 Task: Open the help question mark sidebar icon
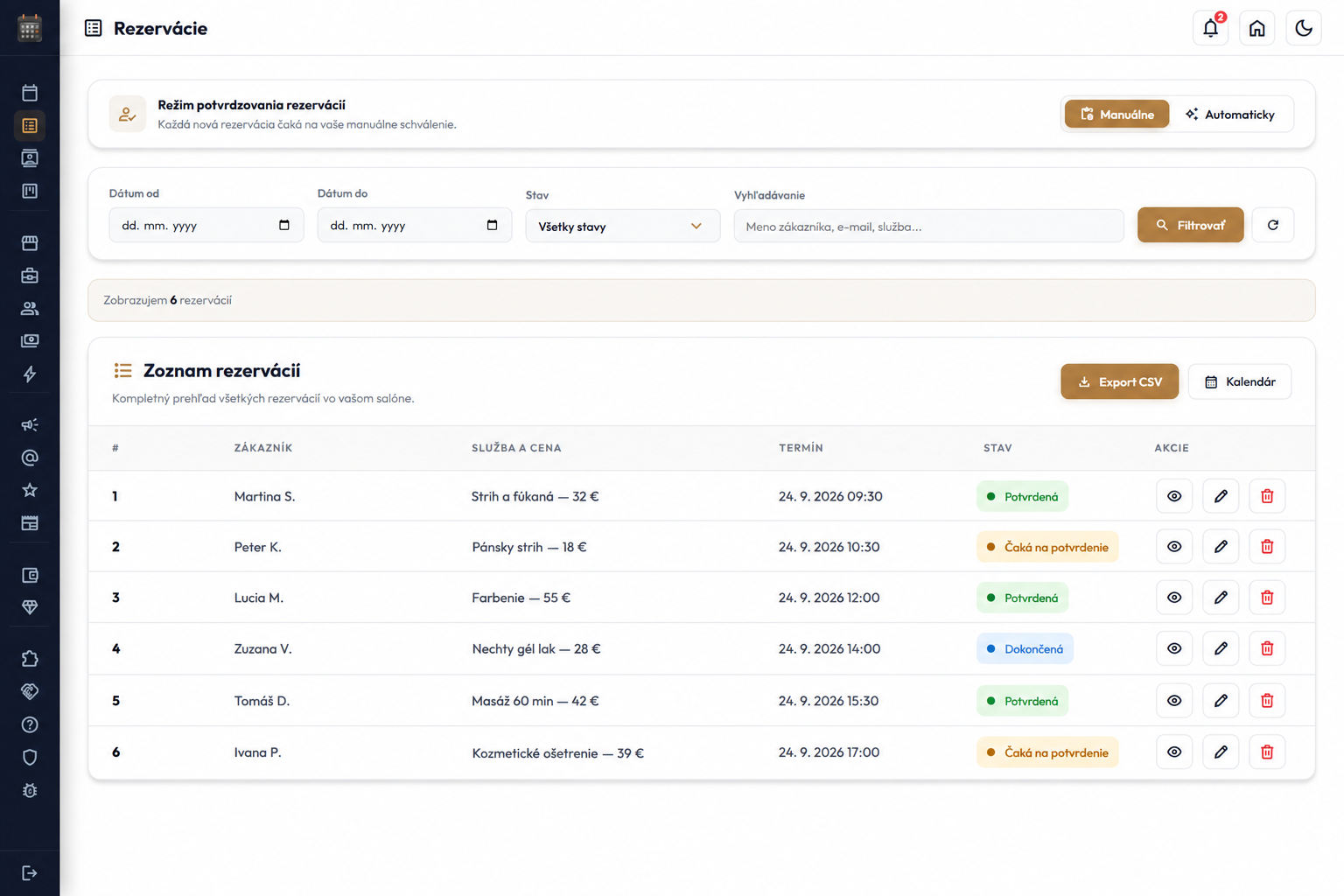coord(30,724)
